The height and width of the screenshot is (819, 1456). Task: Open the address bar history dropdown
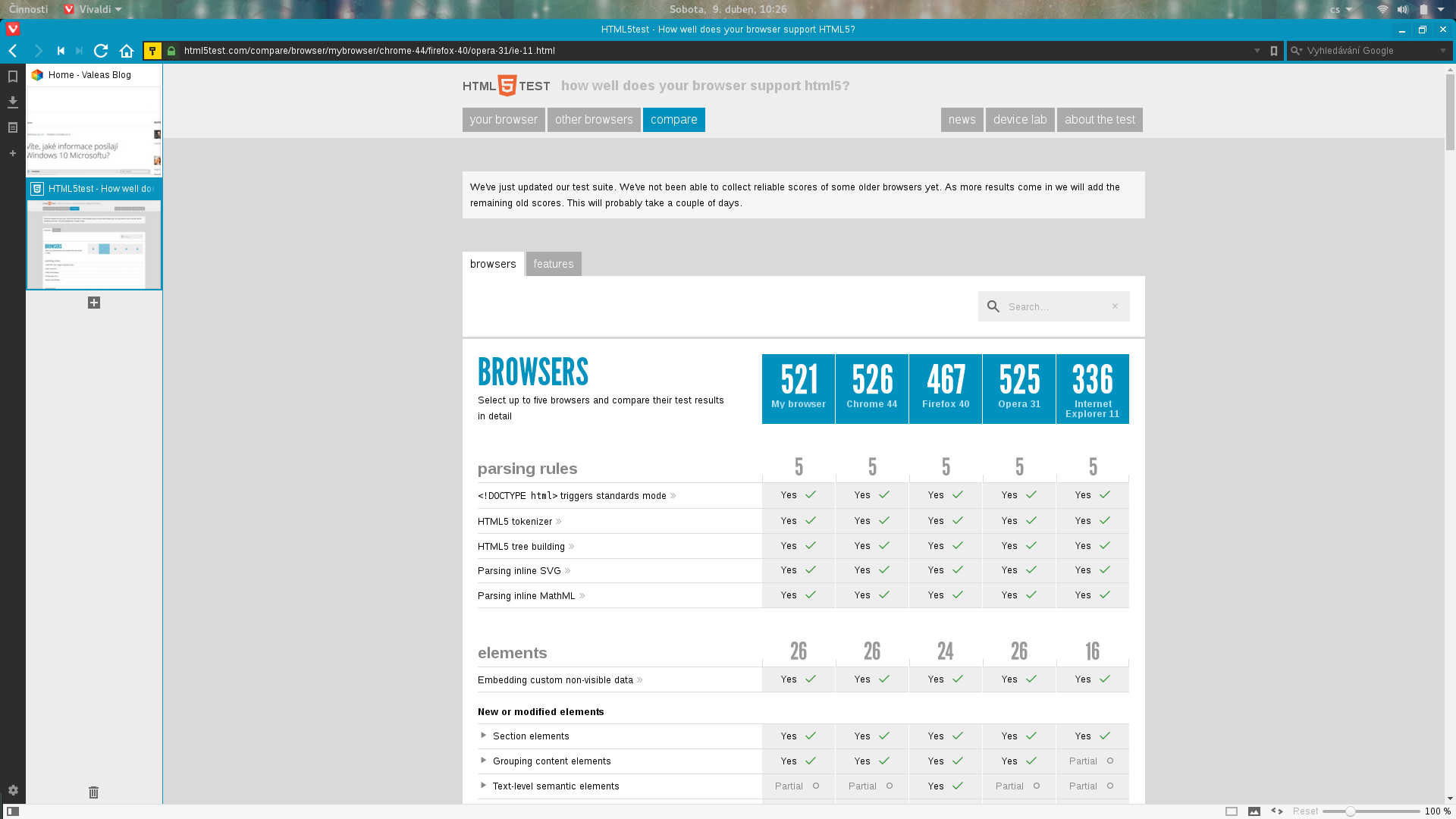click(x=1257, y=51)
